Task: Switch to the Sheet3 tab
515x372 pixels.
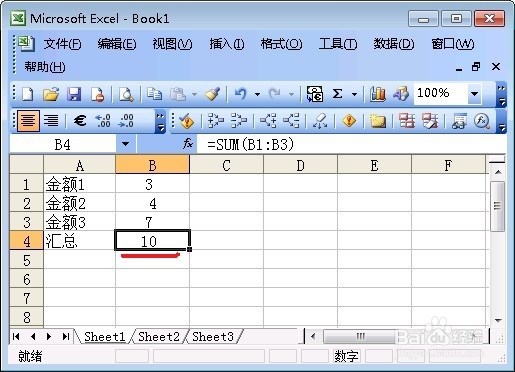Action: click(x=213, y=337)
